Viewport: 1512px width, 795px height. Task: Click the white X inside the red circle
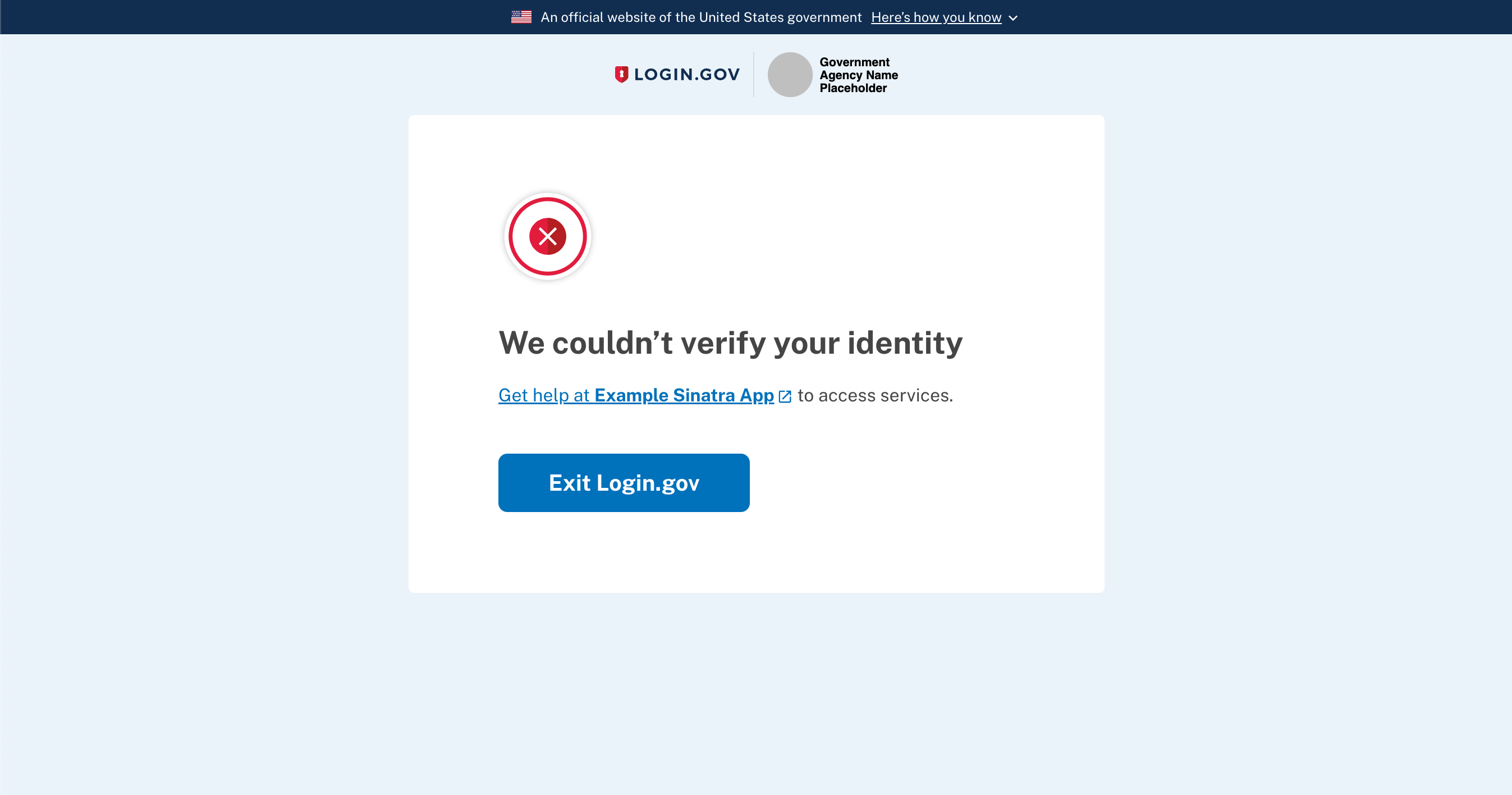pos(548,236)
